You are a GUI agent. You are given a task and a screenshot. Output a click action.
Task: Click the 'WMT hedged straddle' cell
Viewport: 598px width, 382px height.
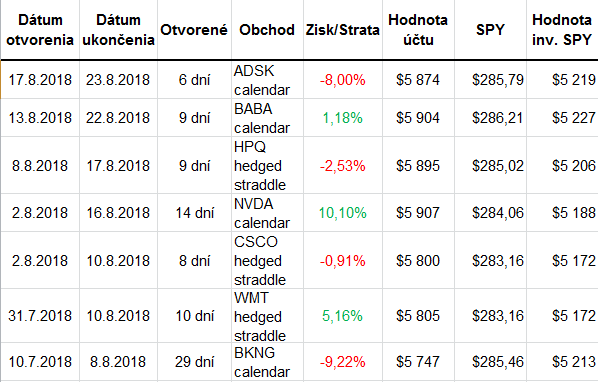pos(267,316)
